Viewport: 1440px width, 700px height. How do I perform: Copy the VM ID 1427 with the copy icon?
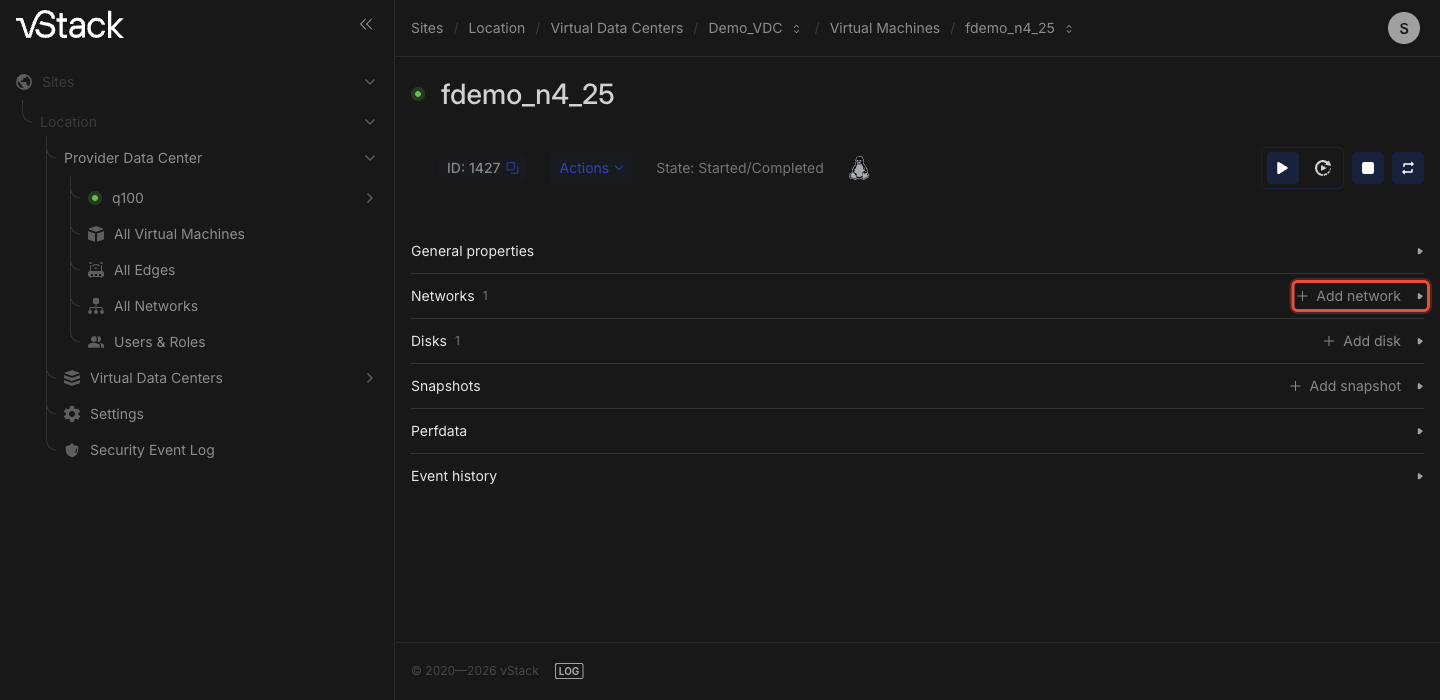pos(512,168)
